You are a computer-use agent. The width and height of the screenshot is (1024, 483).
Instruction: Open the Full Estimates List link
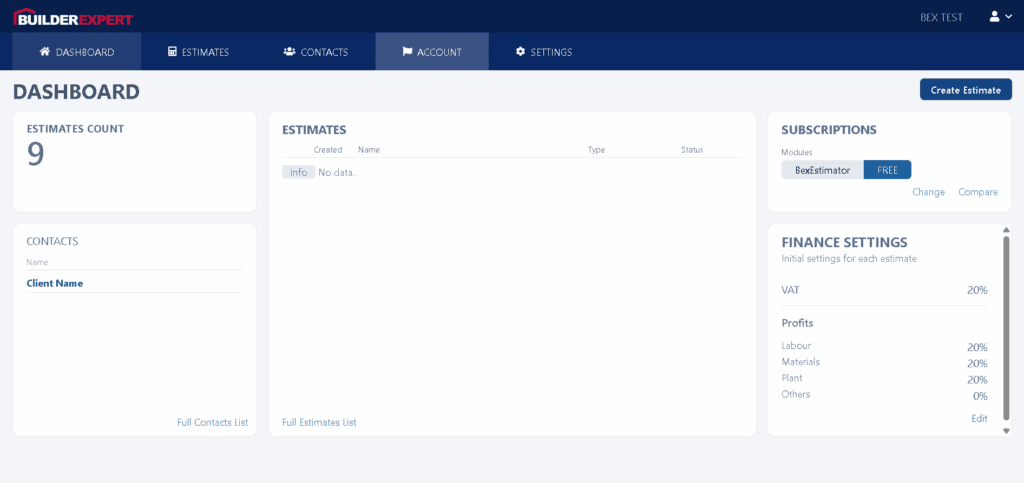[319, 422]
